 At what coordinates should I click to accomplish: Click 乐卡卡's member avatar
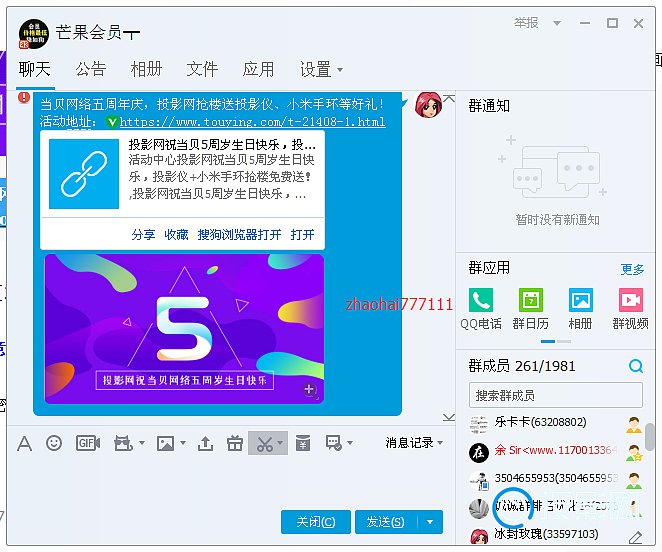click(479, 424)
